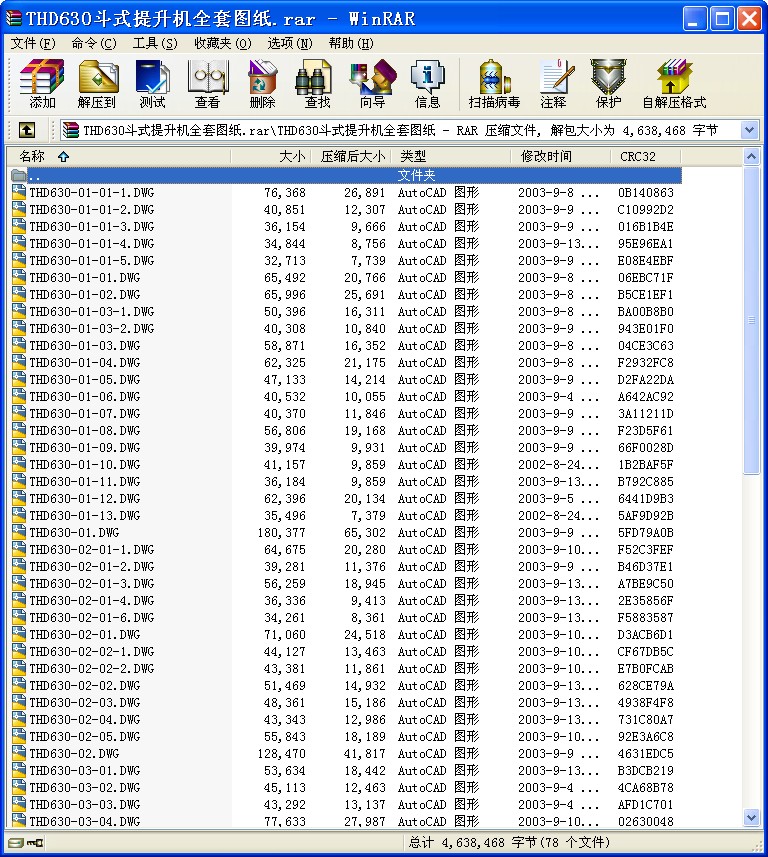Click the up-one-level folder button

pos(27,130)
